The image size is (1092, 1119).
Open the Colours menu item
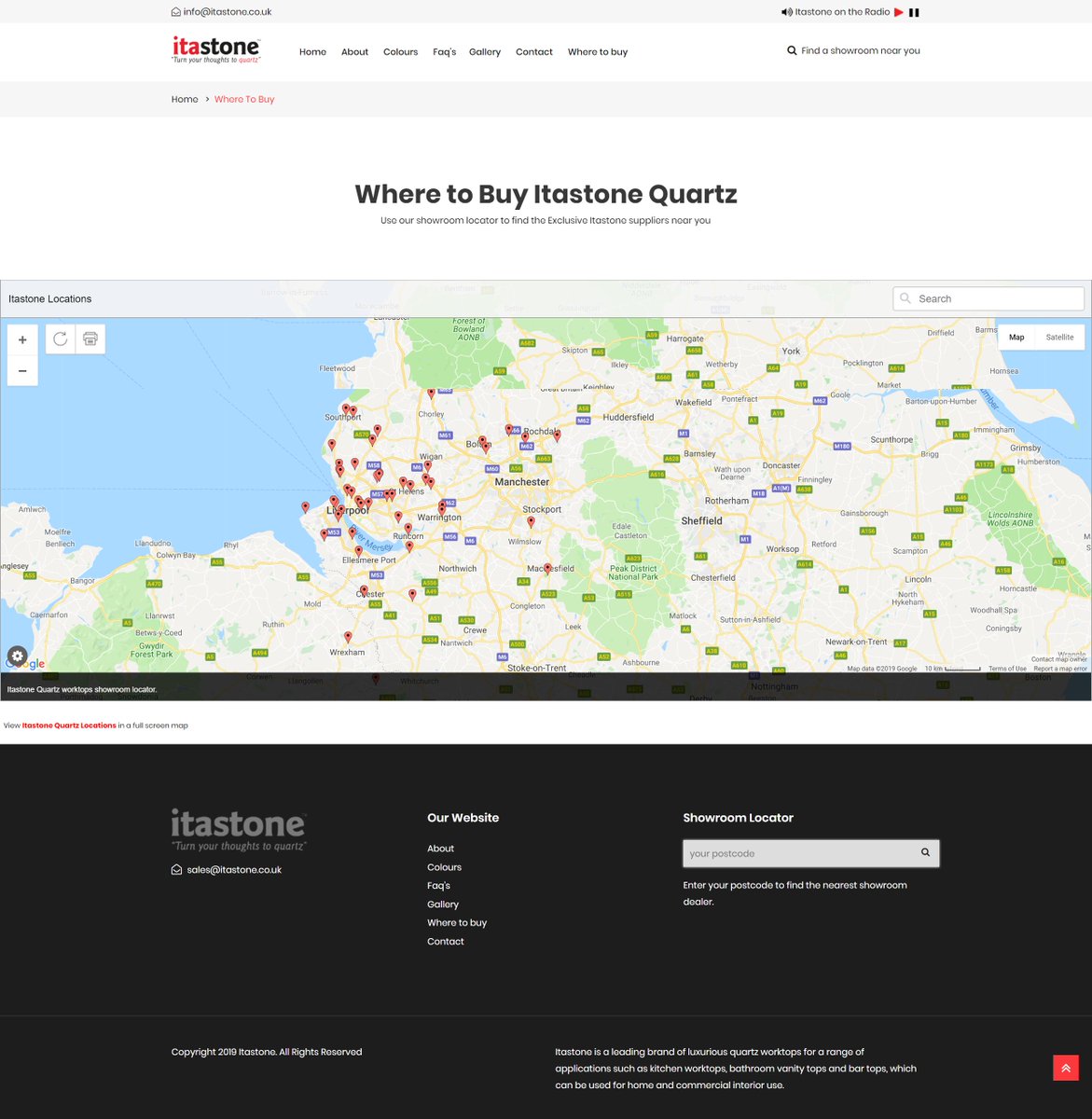pyautogui.click(x=400, y=52)
